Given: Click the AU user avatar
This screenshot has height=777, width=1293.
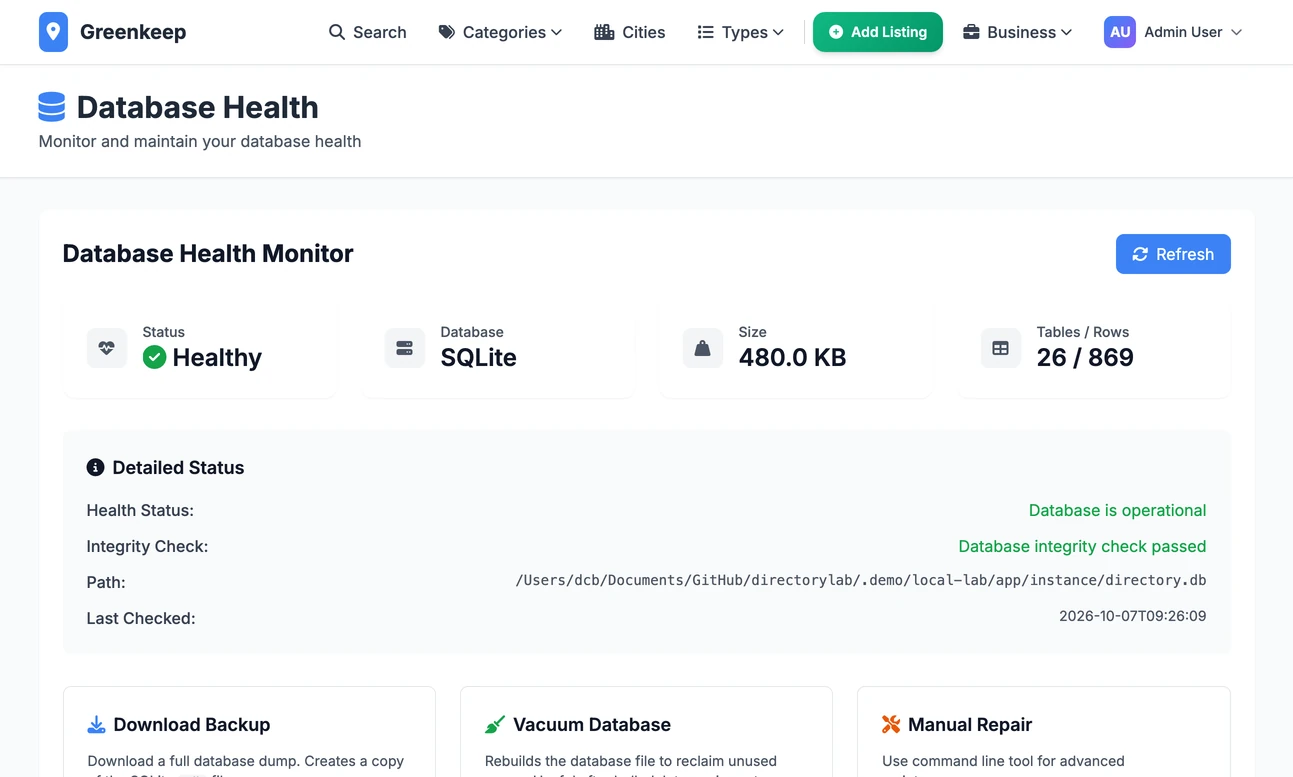Looking at the screenshot, I should pyautogui.click(x=1120, y=32).
